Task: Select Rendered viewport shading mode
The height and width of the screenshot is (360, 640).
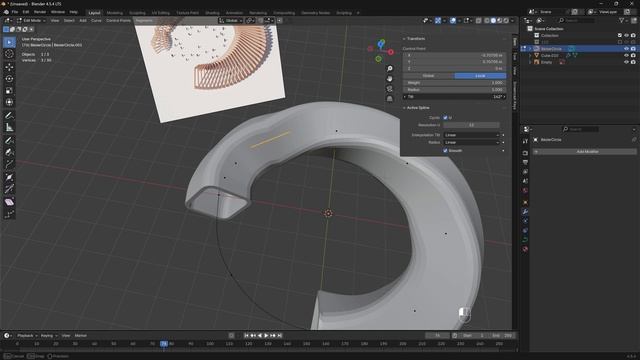Action: pyautogui.click(x=506, y=20)
